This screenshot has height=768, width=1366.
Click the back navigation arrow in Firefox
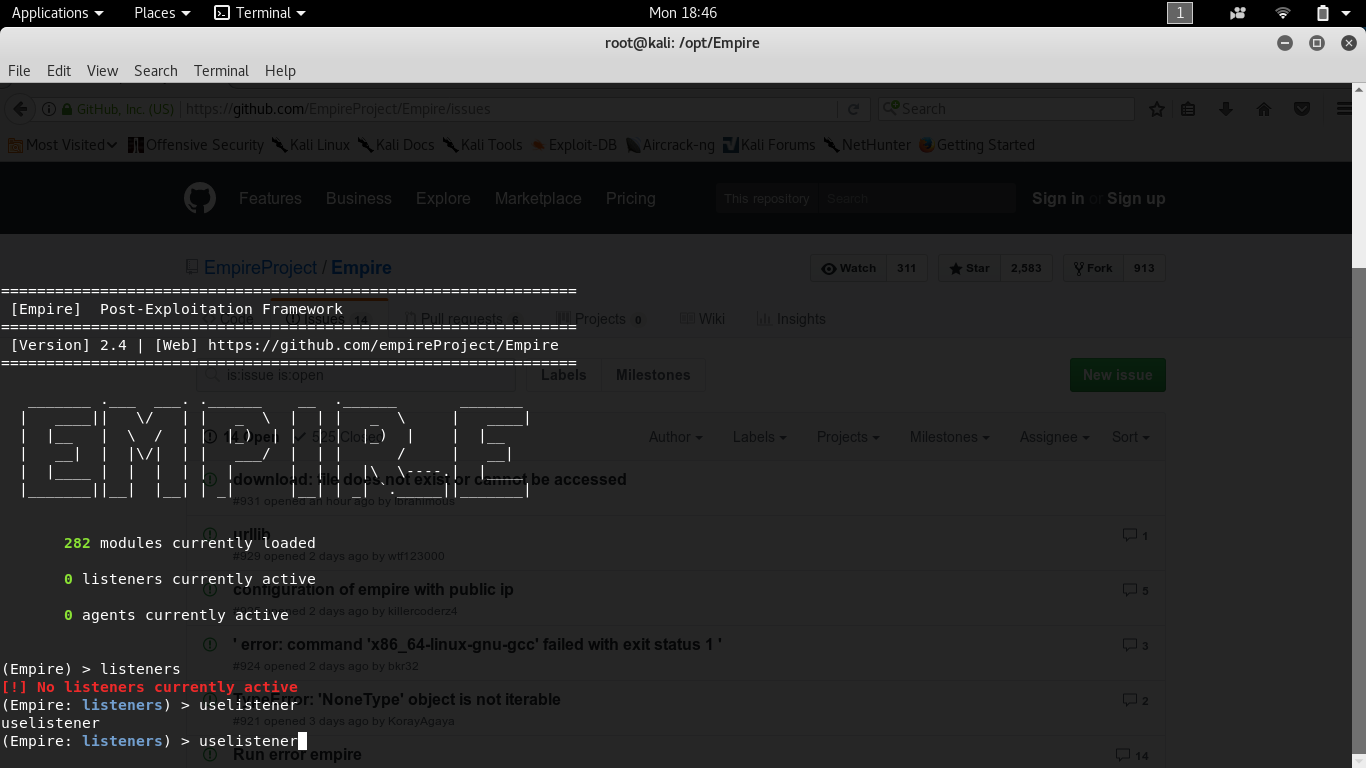click(20, 108)
